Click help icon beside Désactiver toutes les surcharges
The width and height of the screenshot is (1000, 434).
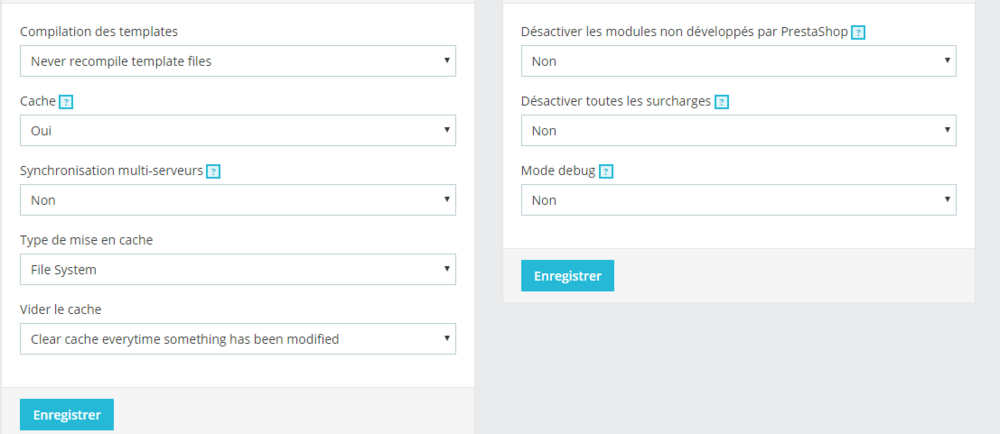click(x=721, y=102)
